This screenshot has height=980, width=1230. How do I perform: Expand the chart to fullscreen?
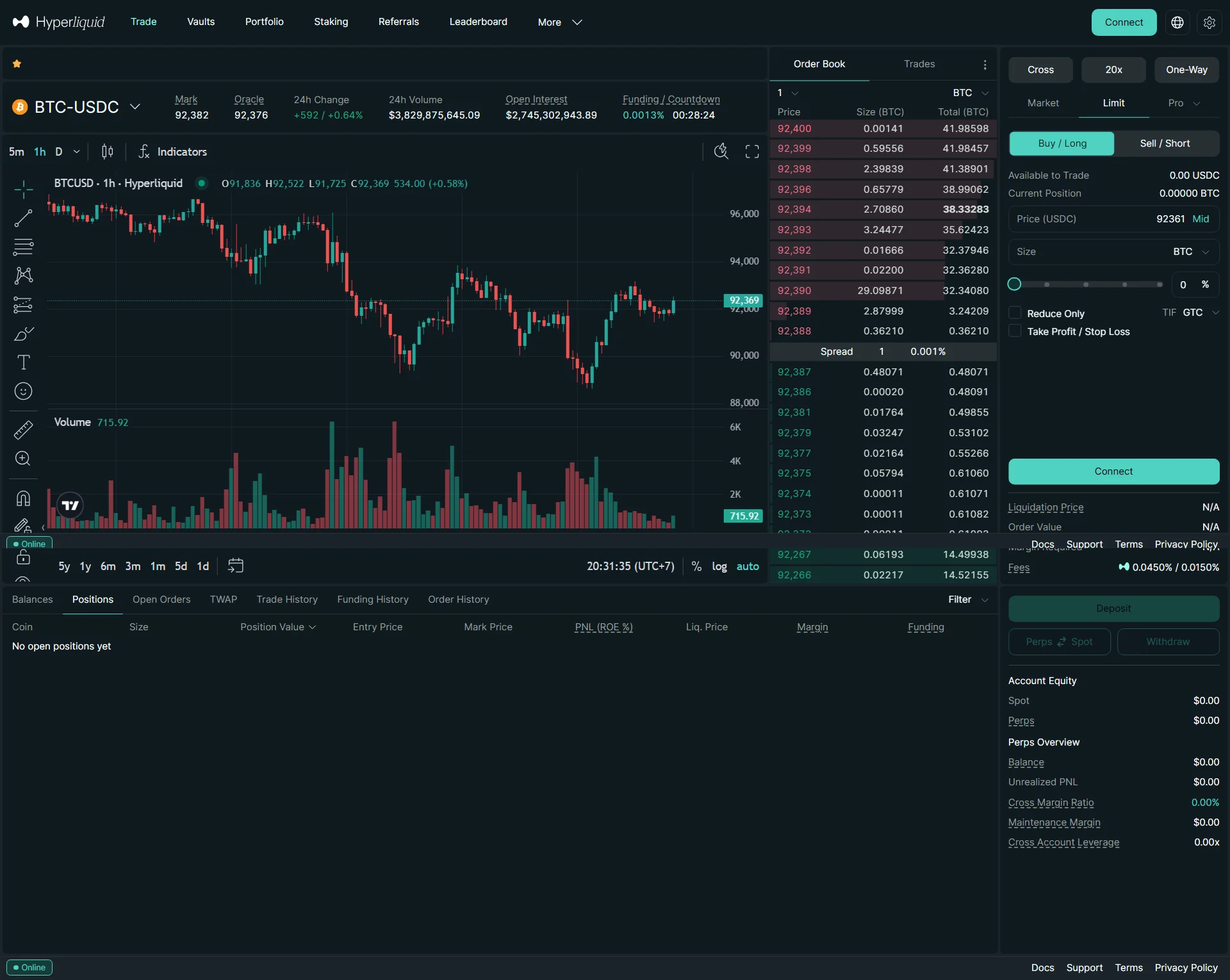click(x=751, y=151)
